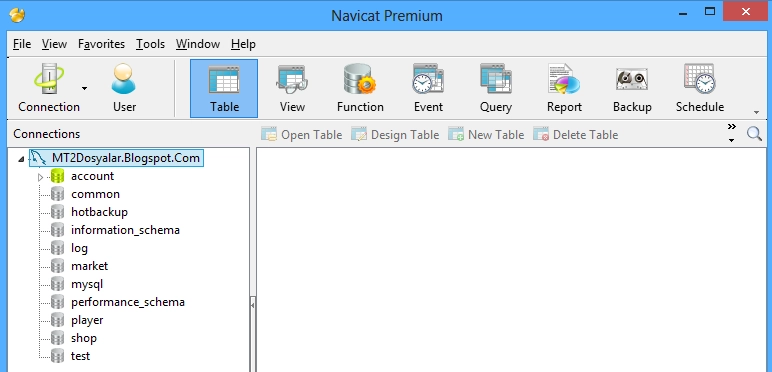Collapse the Connections pane splitter arrow

(253, 305)
